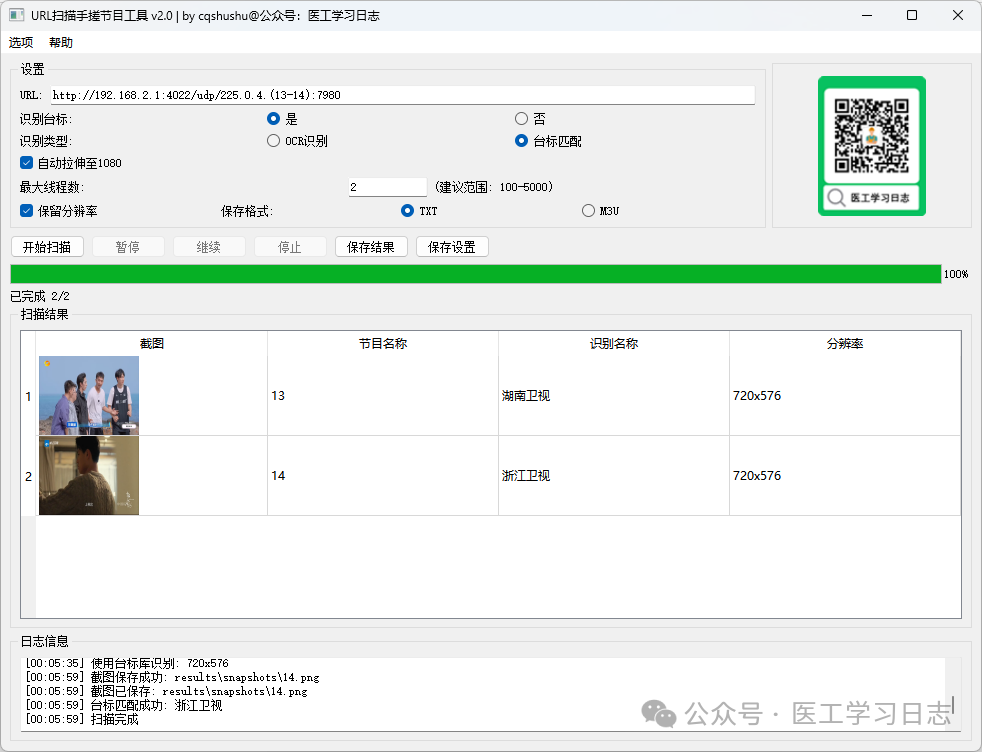Open the 浙江卫视 screenshot thumbnail
The height and width of the screenshot is (752, 982).
89,476
